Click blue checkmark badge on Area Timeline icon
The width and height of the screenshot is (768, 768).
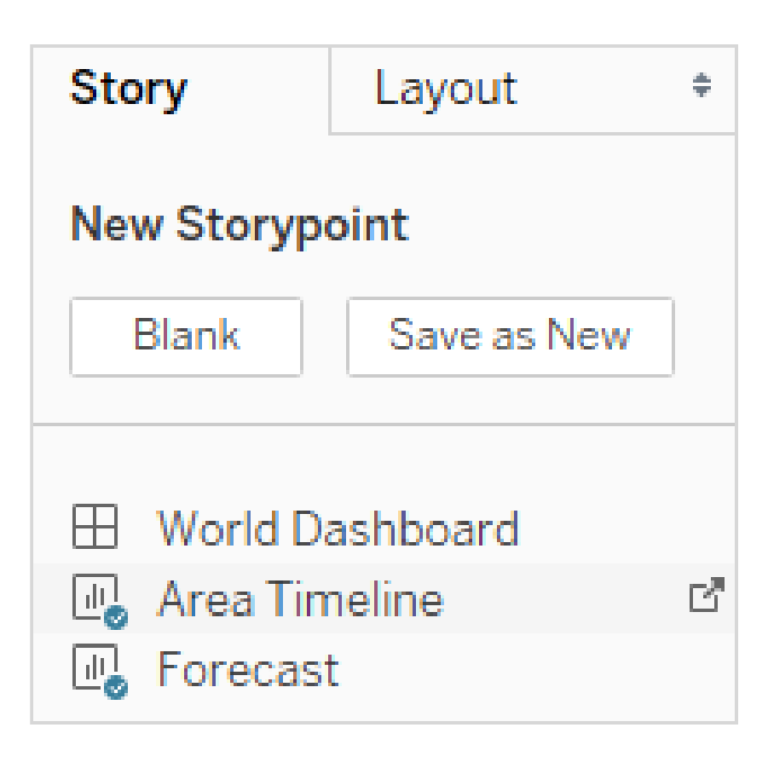116,618
